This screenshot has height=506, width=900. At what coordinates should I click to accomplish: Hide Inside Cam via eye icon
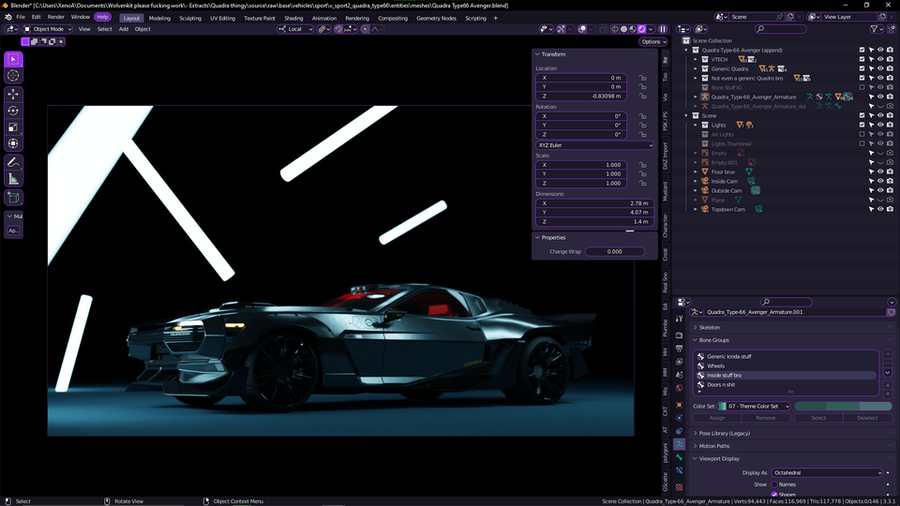coord(880,181)
